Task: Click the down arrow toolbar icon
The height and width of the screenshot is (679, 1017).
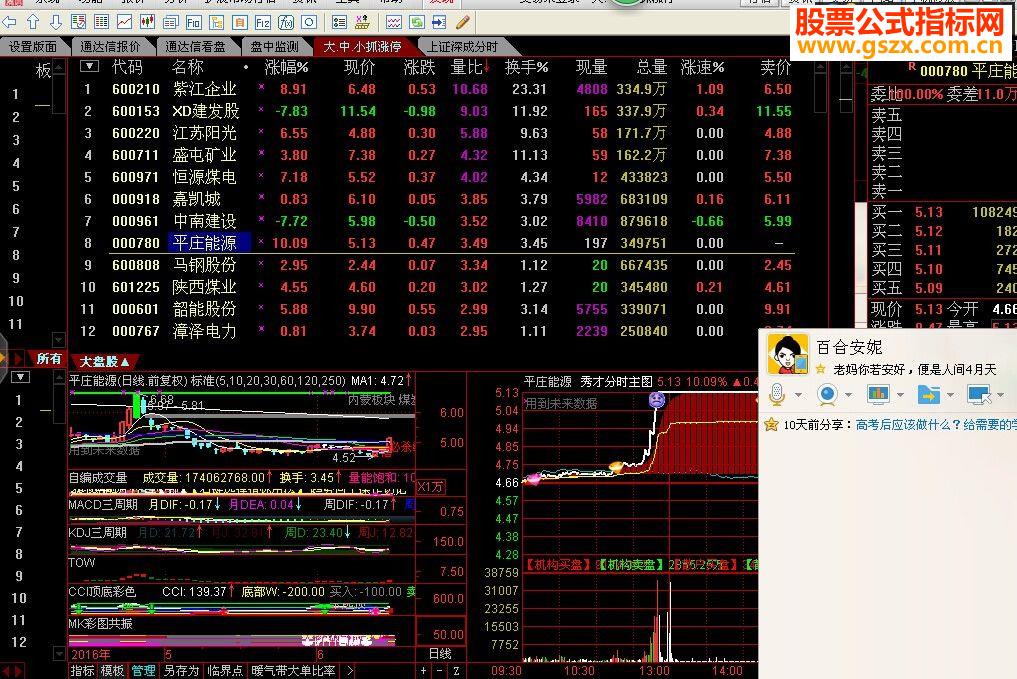Action: tap(56, 23)
